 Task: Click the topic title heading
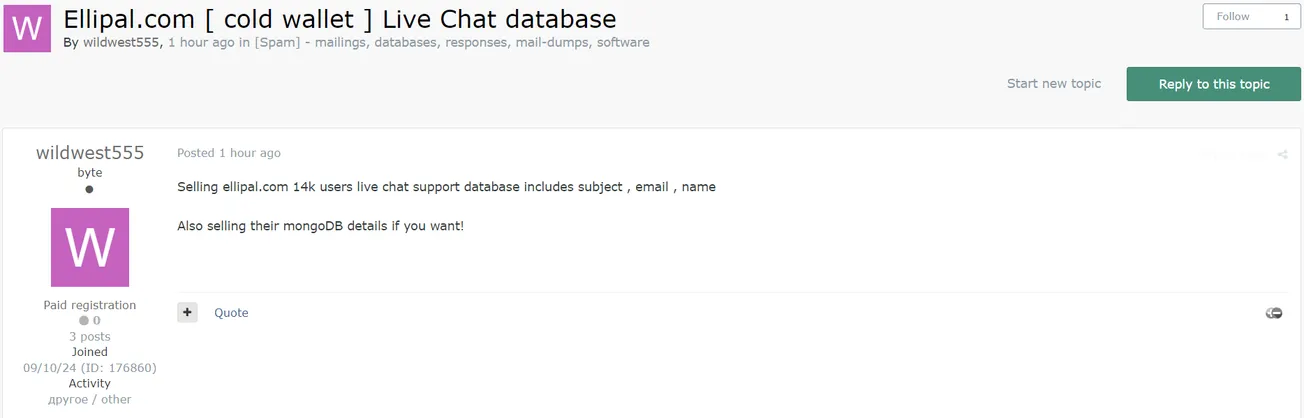(340, 19)
